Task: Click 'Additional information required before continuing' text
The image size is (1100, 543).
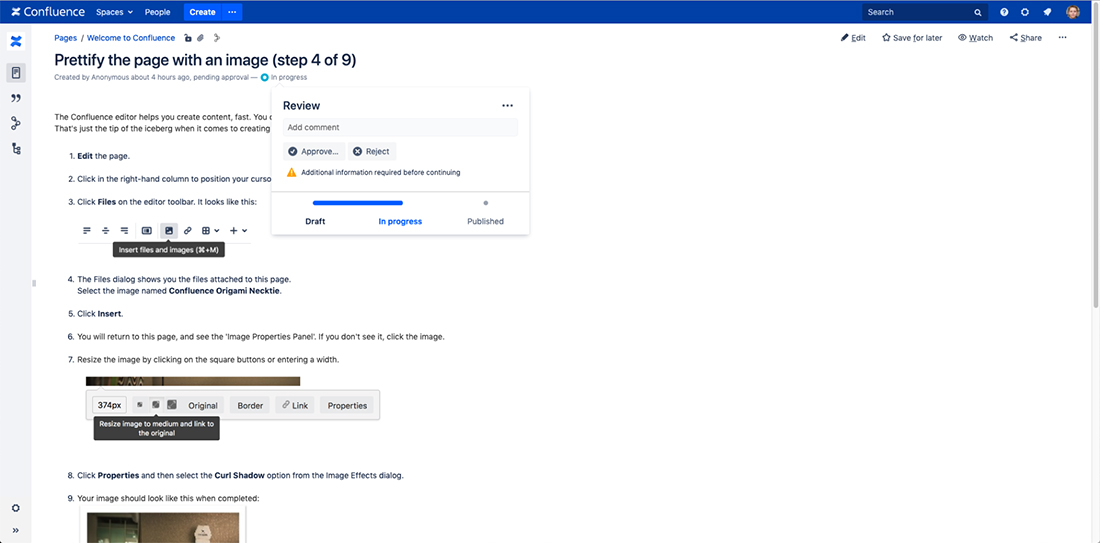Action: (x=380, y=173)
